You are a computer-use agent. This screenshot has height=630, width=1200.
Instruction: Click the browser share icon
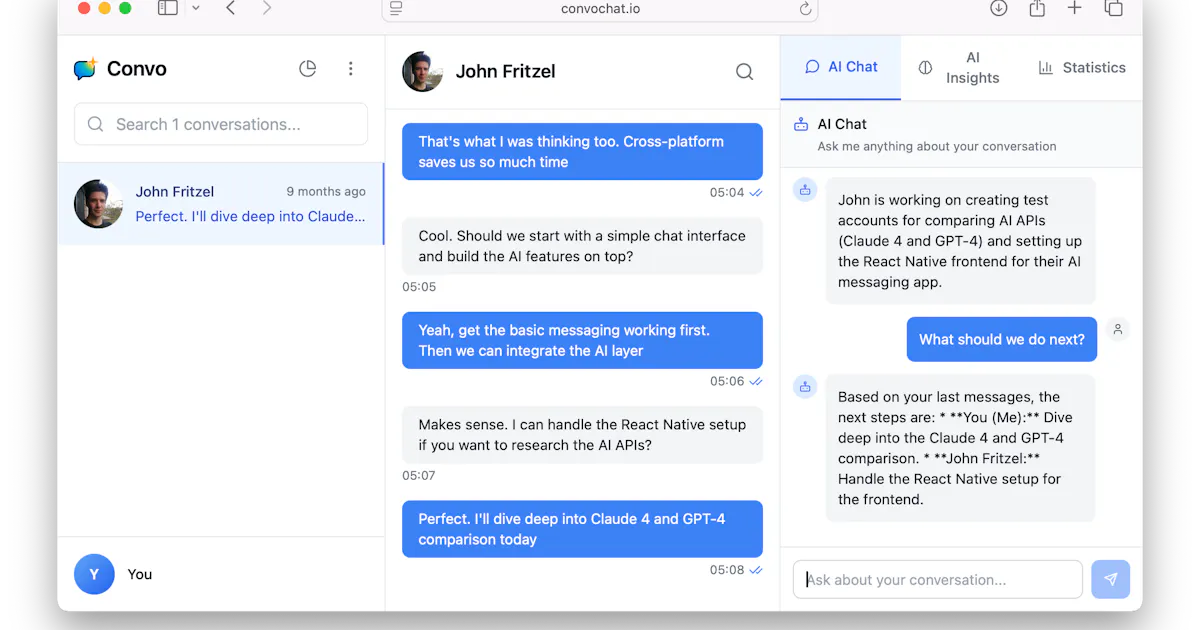tap(1037, 8)
